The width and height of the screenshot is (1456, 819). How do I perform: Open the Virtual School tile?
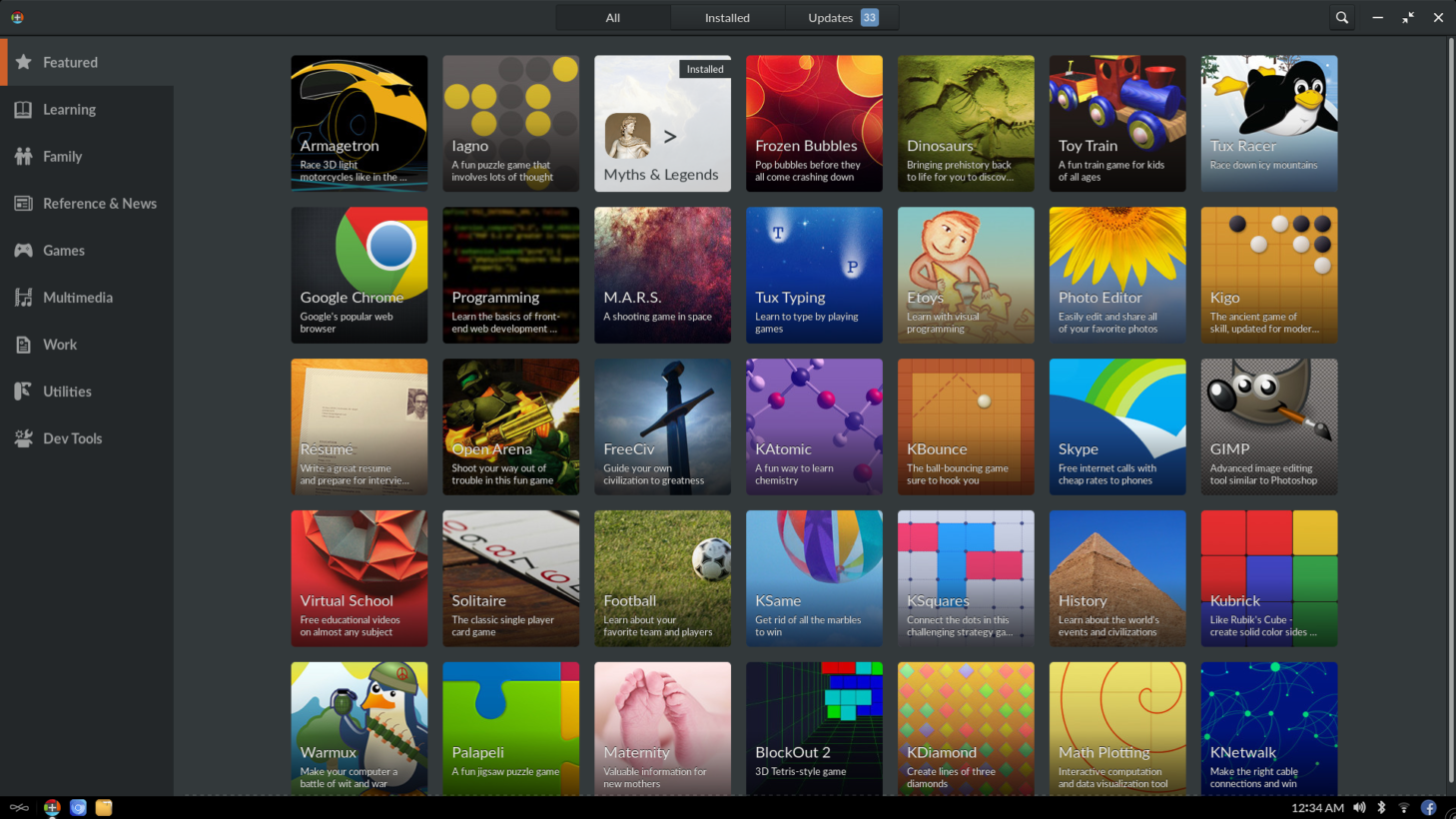pos(360,579)
